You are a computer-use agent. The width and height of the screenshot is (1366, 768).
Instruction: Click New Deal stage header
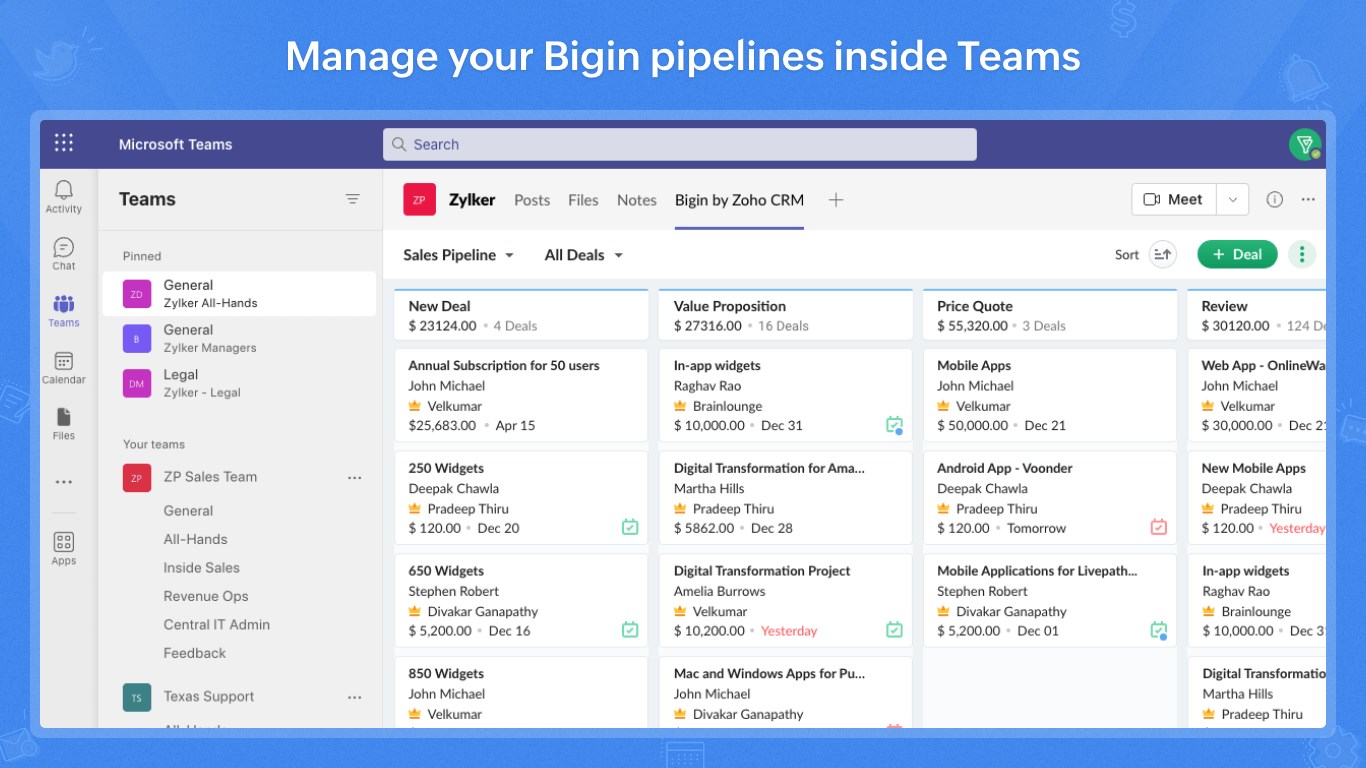tap(521, 315)
